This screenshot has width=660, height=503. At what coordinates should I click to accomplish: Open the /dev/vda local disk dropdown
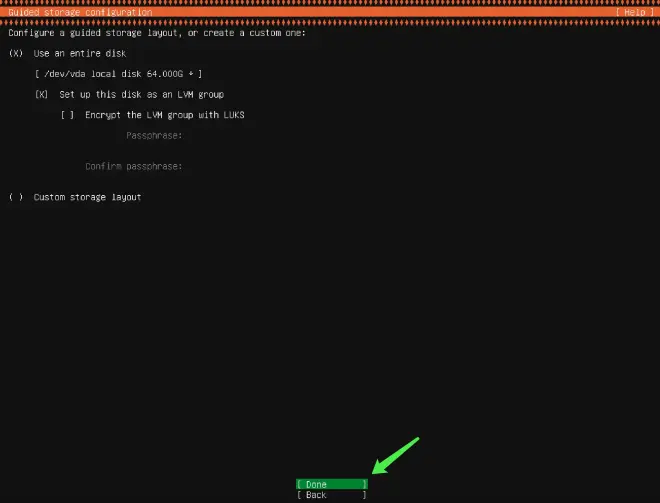tap(118, 74)
